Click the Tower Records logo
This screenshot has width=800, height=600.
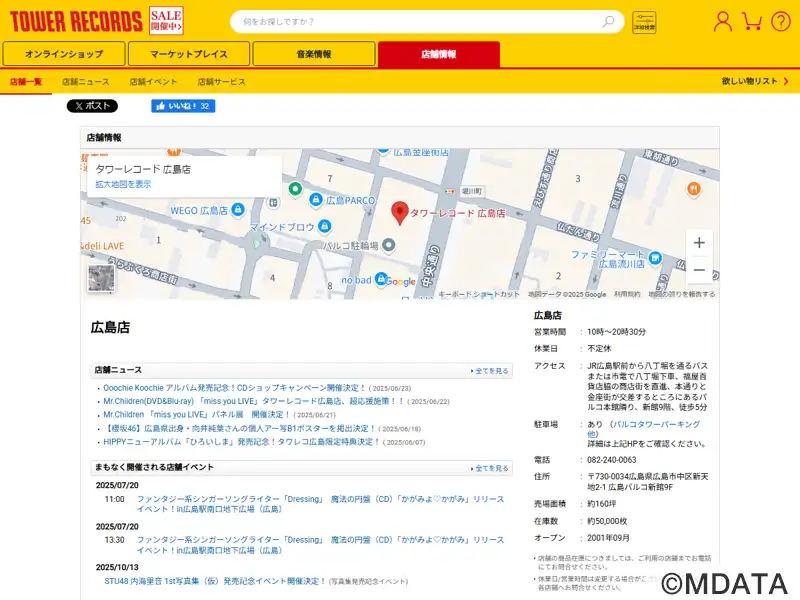[x=76, y=21]
